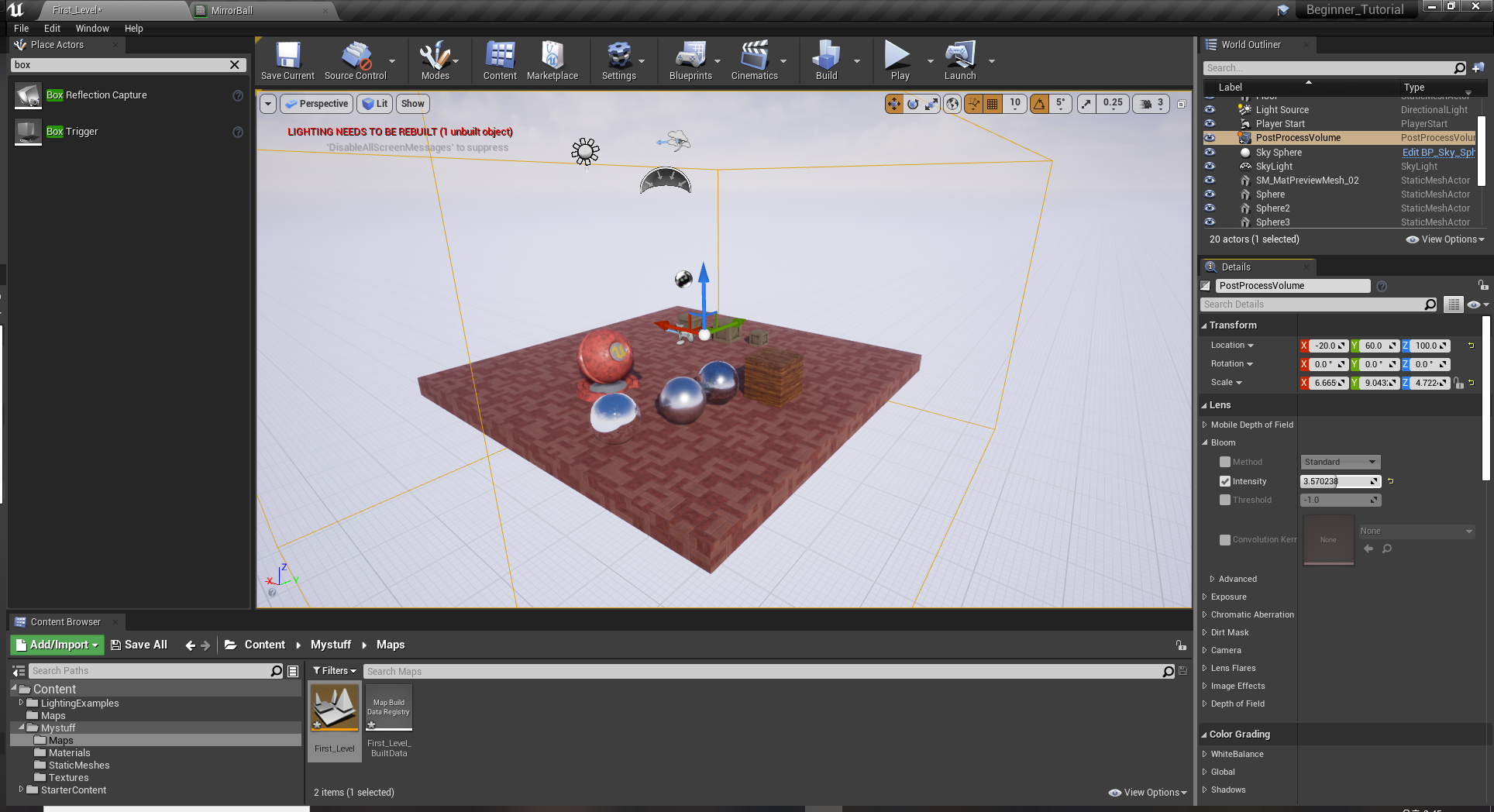The image size is (1494, 812).
Task: Expand the StarterContent folder in the tree
Action: 21,790
